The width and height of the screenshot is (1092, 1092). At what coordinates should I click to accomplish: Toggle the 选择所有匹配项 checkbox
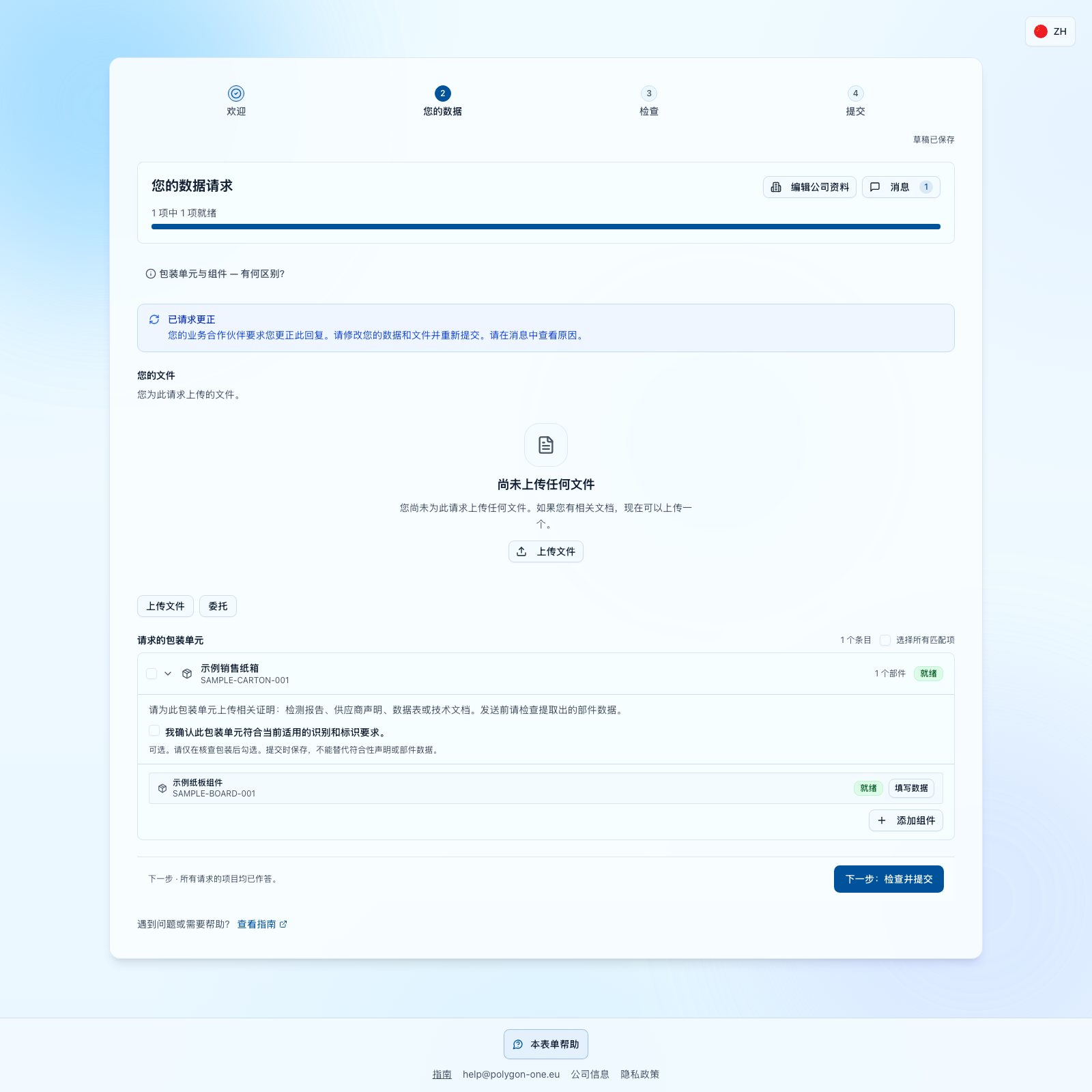(x=885, y=640)
